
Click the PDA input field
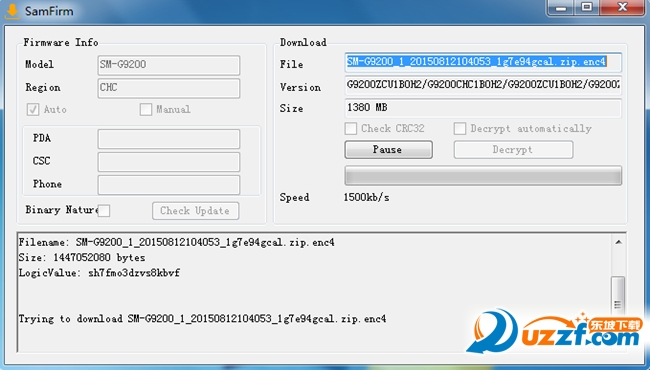[x=169, y=139]
